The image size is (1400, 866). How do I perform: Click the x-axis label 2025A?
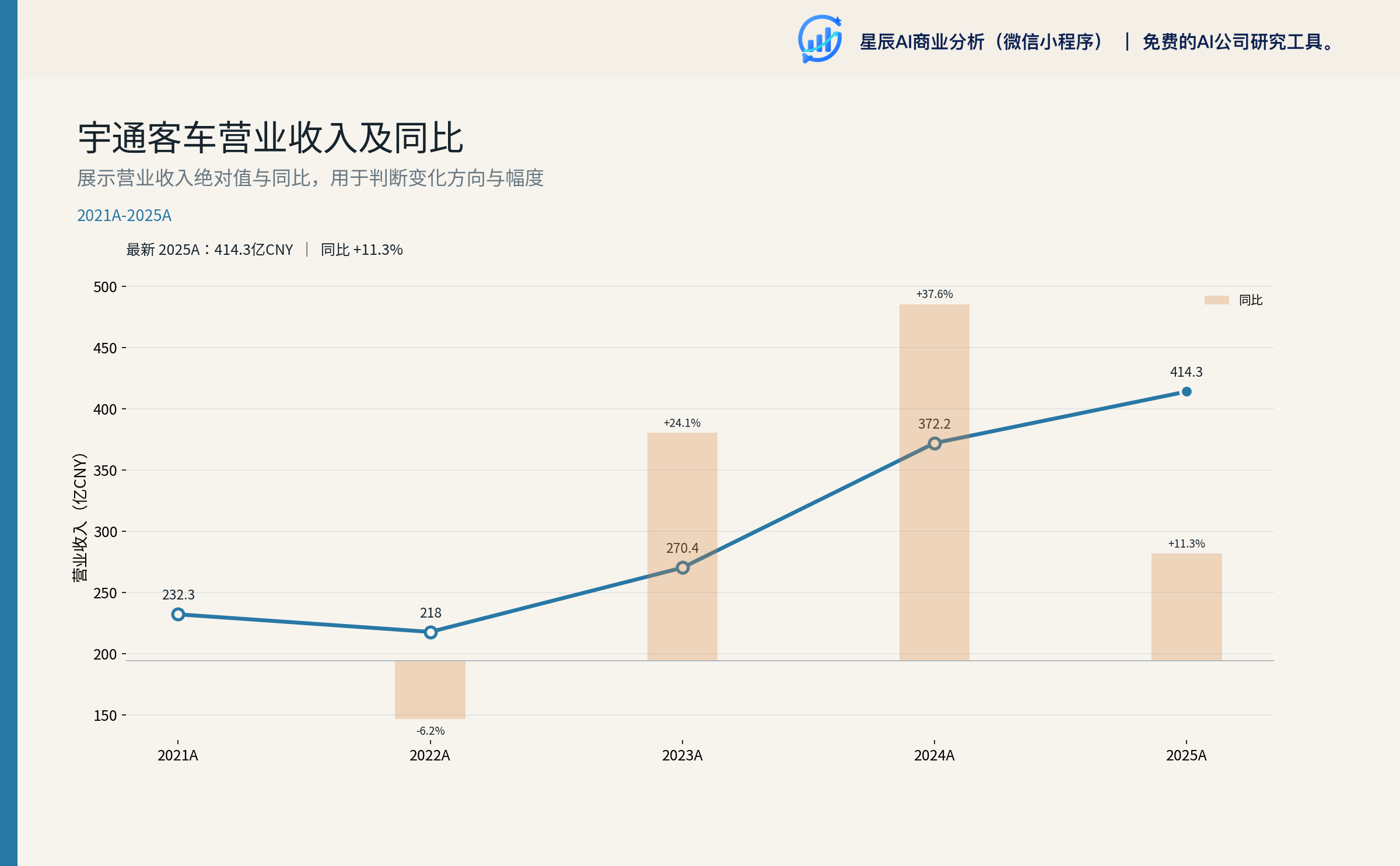1186,756
